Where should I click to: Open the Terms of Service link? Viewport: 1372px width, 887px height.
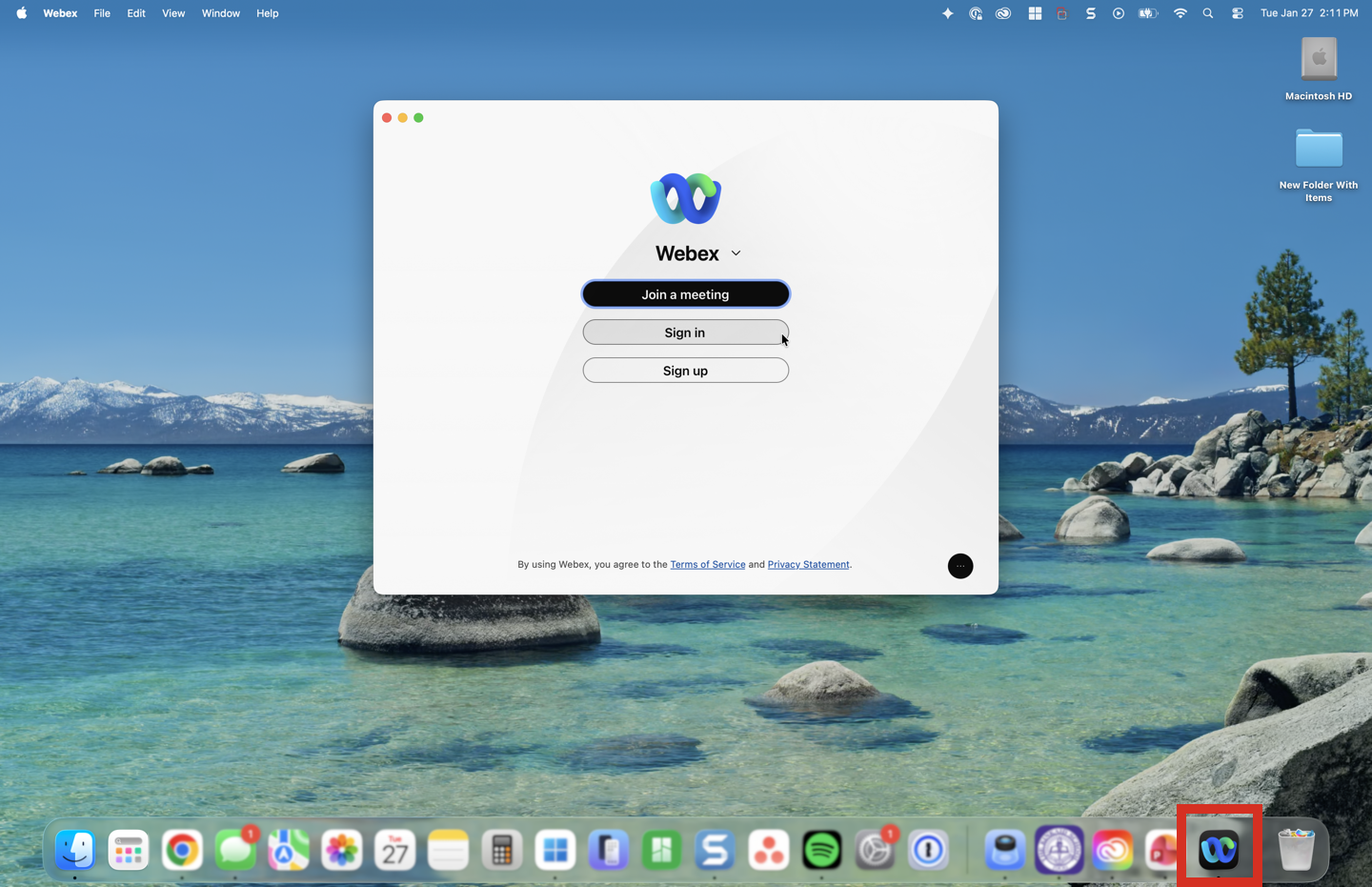click(707, 564)
